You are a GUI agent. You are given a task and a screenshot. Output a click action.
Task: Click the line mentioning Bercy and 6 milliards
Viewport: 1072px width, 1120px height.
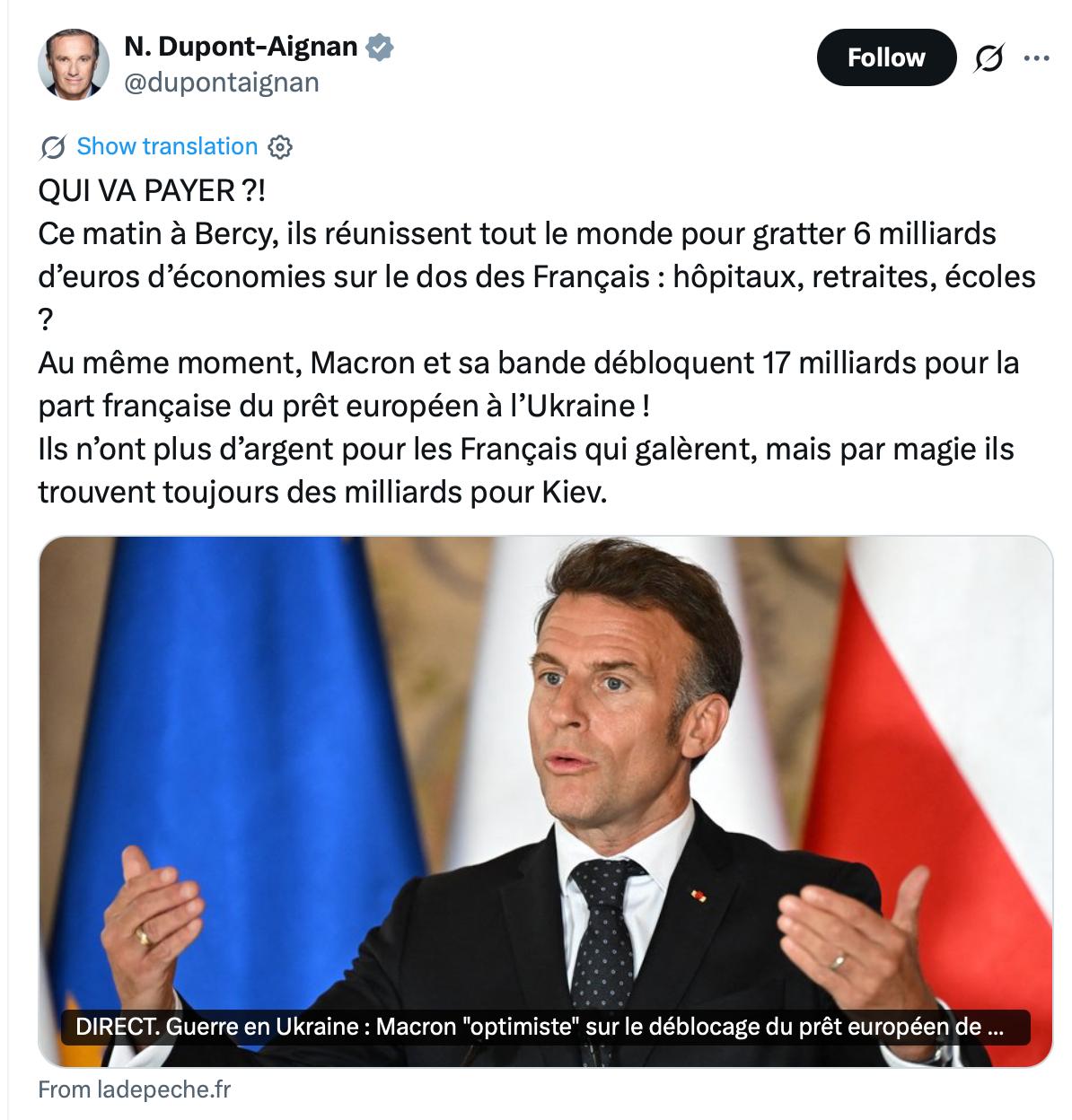pyautogui.click(x=517, y=233)
